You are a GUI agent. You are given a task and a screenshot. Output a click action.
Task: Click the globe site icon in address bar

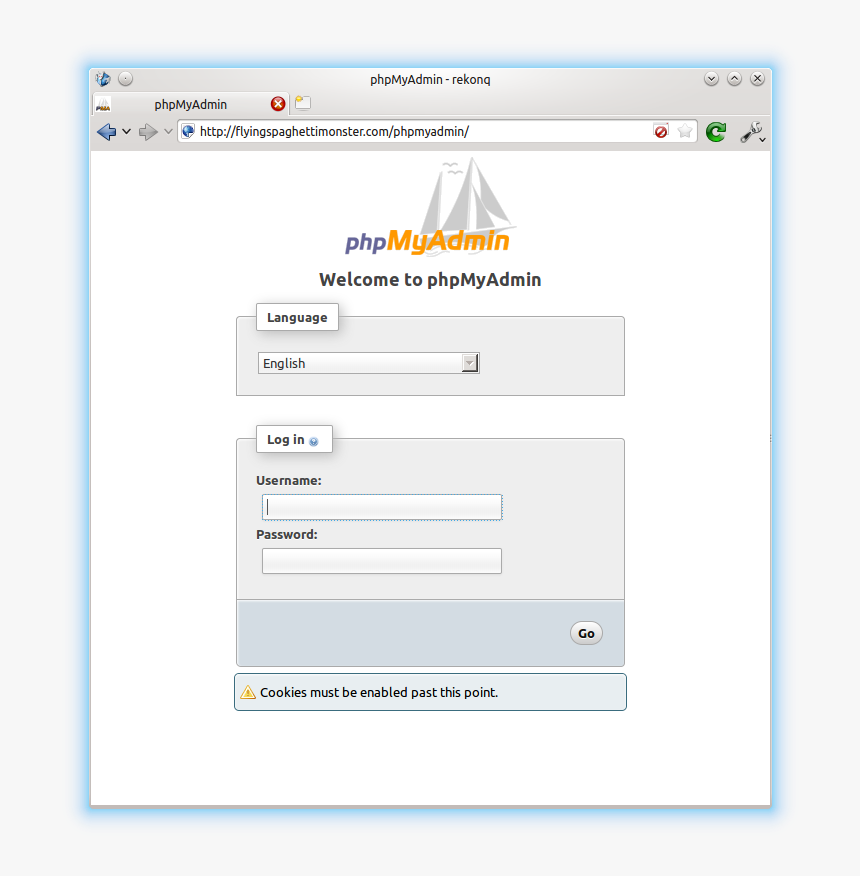[x=188, y=131]
